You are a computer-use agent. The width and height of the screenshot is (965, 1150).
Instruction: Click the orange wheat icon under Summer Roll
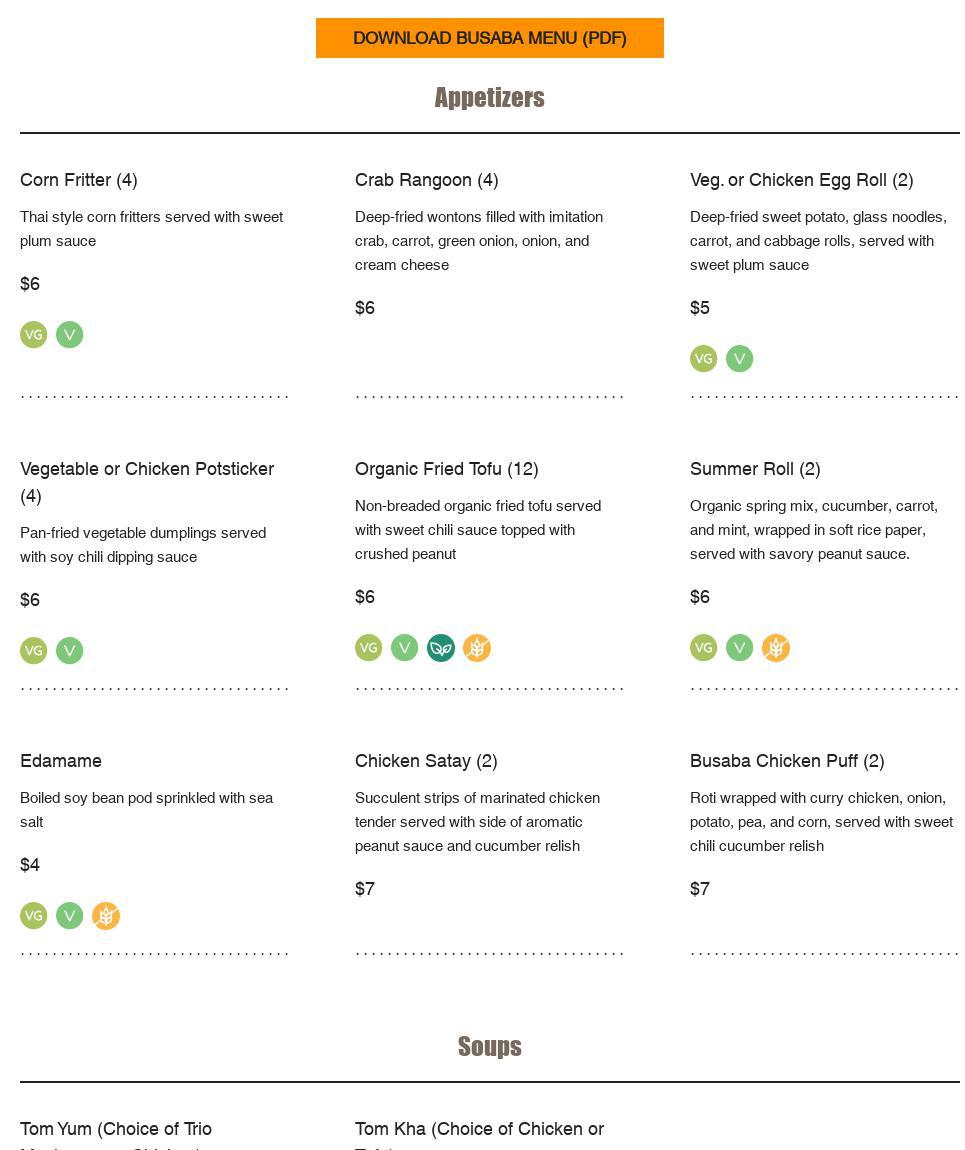pyautogui.click(x=776, y=648)
